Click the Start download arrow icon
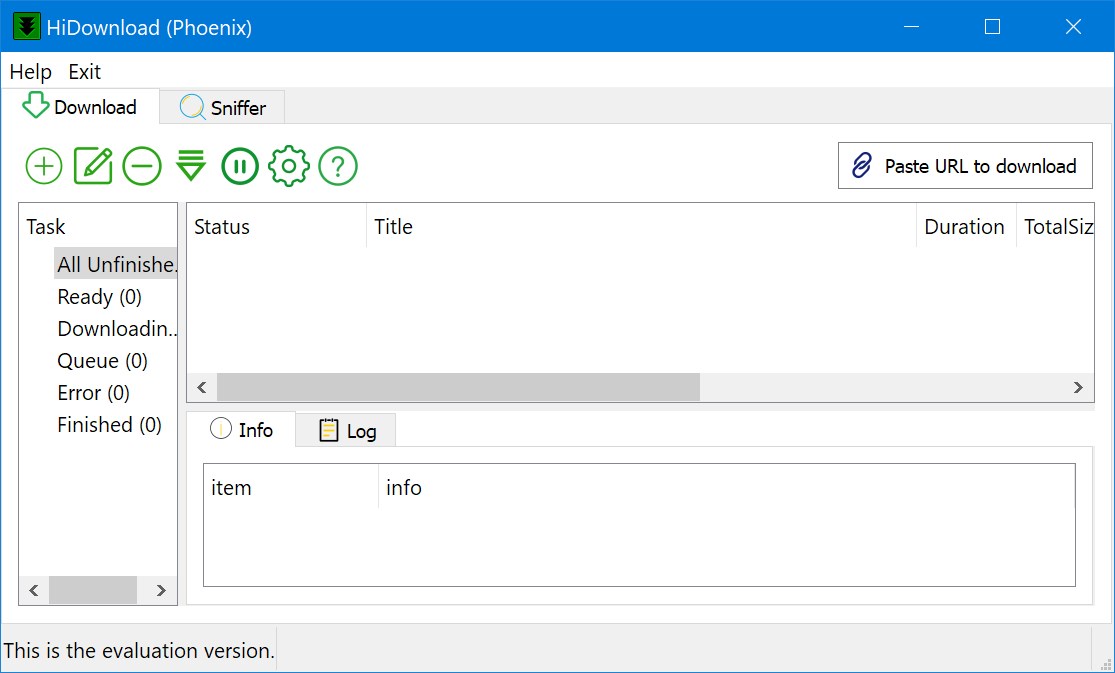 click(191, 166)
